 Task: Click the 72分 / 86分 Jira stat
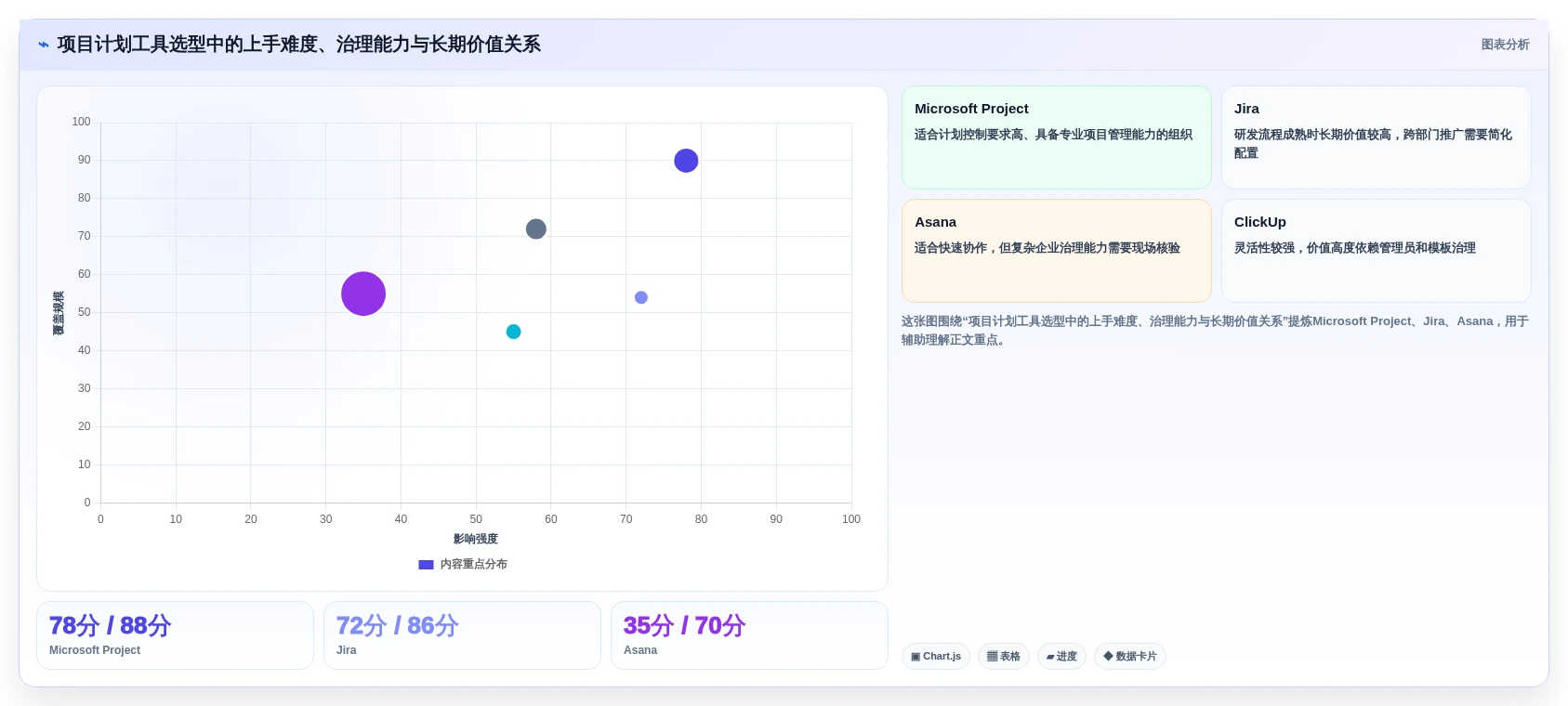pos(462,635)
